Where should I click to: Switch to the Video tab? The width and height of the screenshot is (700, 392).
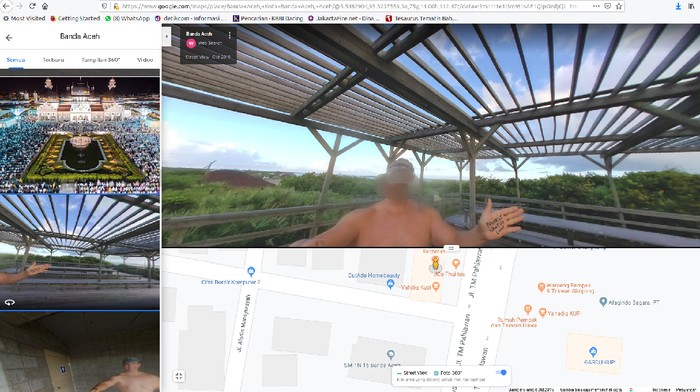point(145,60)
